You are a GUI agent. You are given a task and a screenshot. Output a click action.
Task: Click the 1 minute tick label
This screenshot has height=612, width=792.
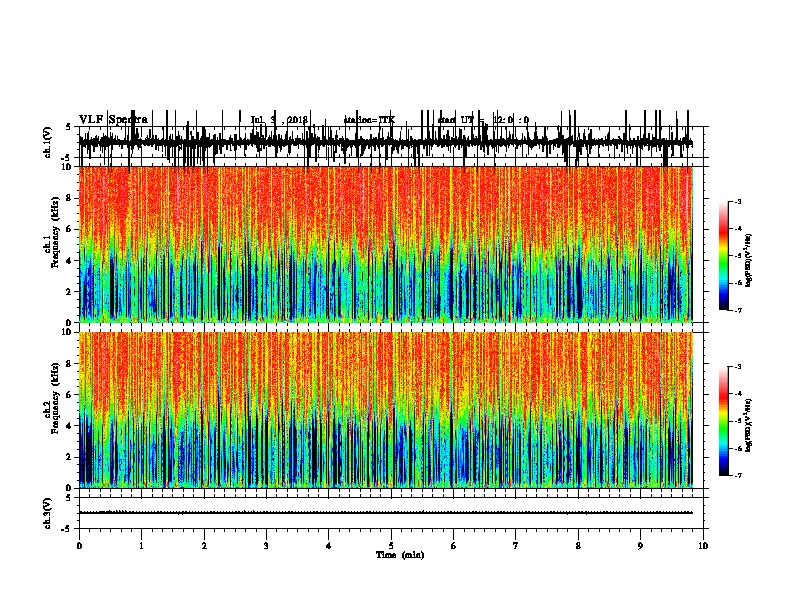coord(141,546)
